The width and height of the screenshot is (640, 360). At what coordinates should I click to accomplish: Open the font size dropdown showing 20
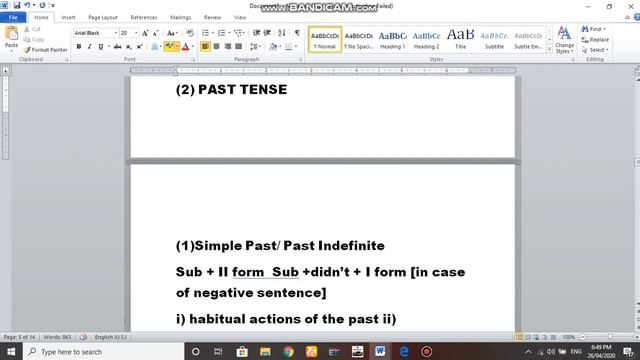coord(136,33)
